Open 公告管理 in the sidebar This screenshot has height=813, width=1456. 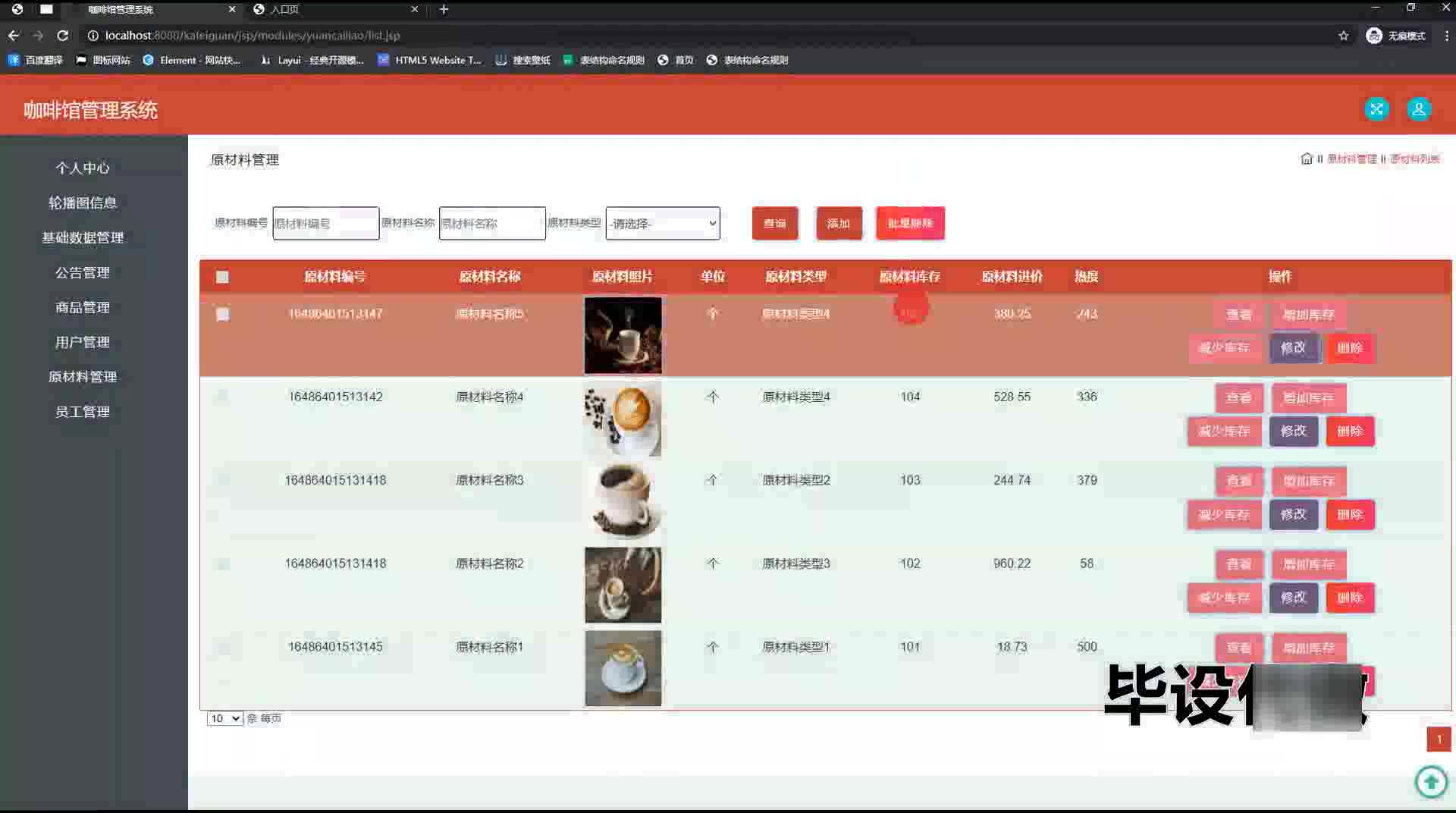coord(83,272)
